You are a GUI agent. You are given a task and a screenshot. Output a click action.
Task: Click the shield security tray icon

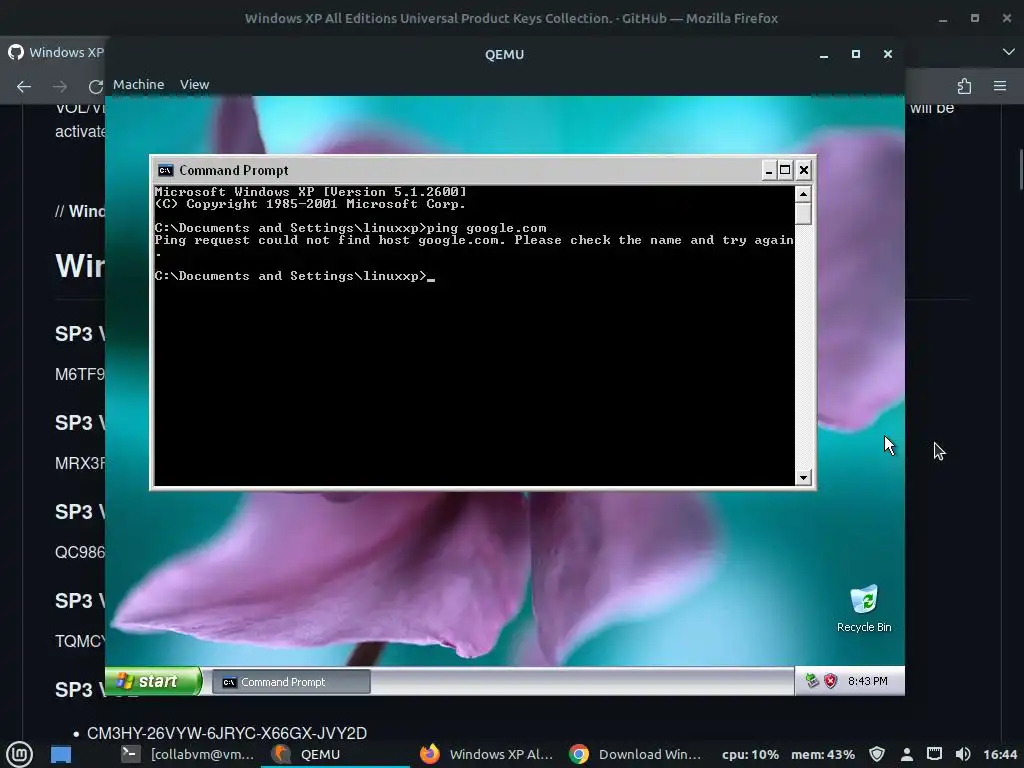tap(877, 754)
